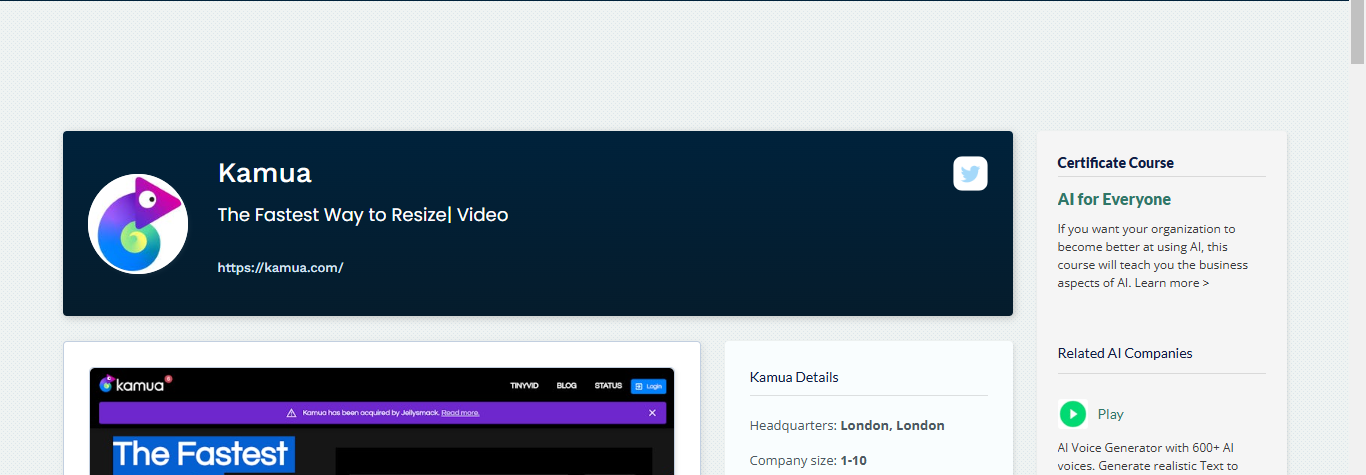This screenshot has width=1366, height=475.
Task: Click the highlighted 'The Fastest' preview text
Action: click(x=204, y=455)
